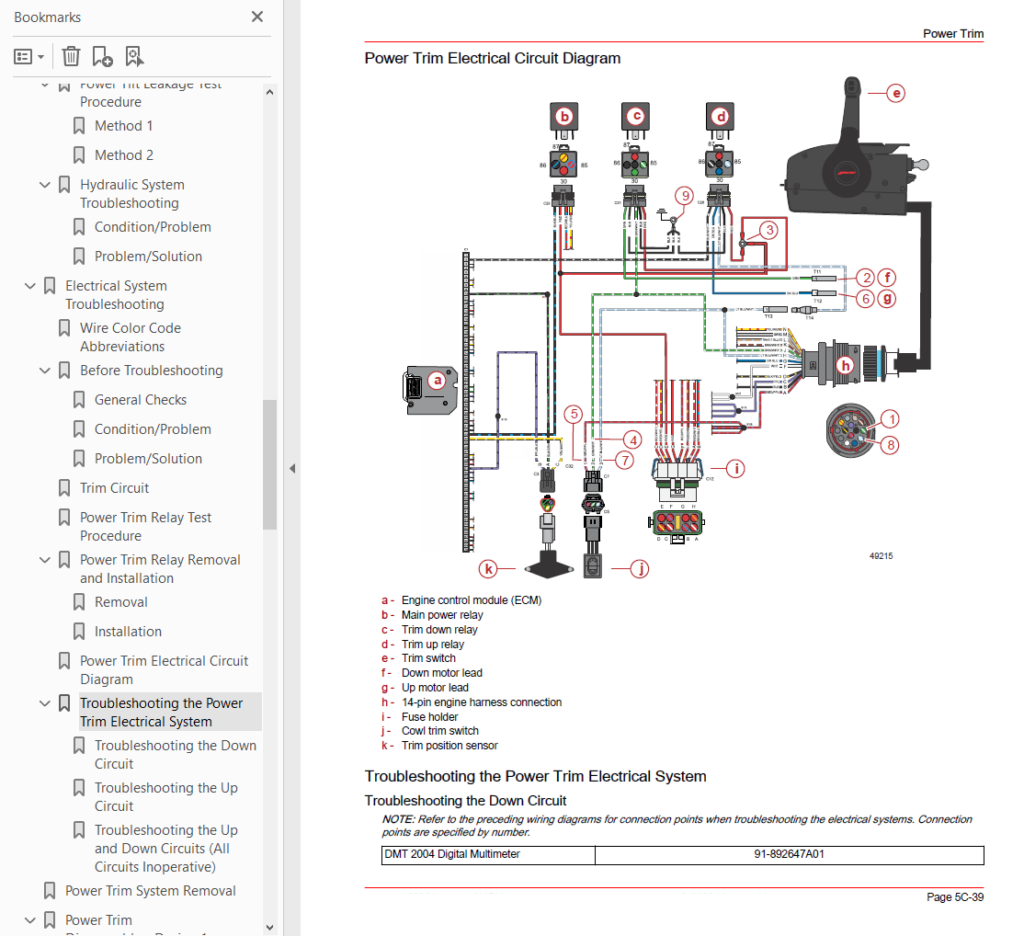Click legend entry 'Cowl trim switch'
This screenshot has width=1024, height=936.
[440, 731]
